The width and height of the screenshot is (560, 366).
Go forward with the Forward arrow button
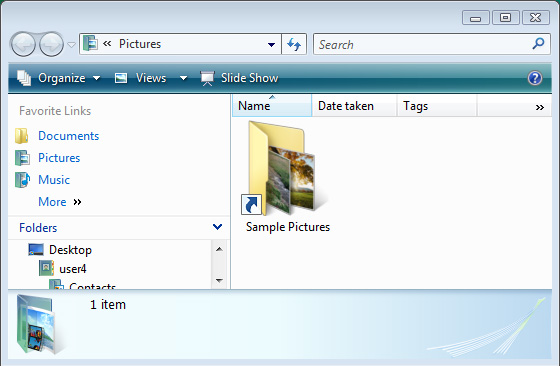51,44
